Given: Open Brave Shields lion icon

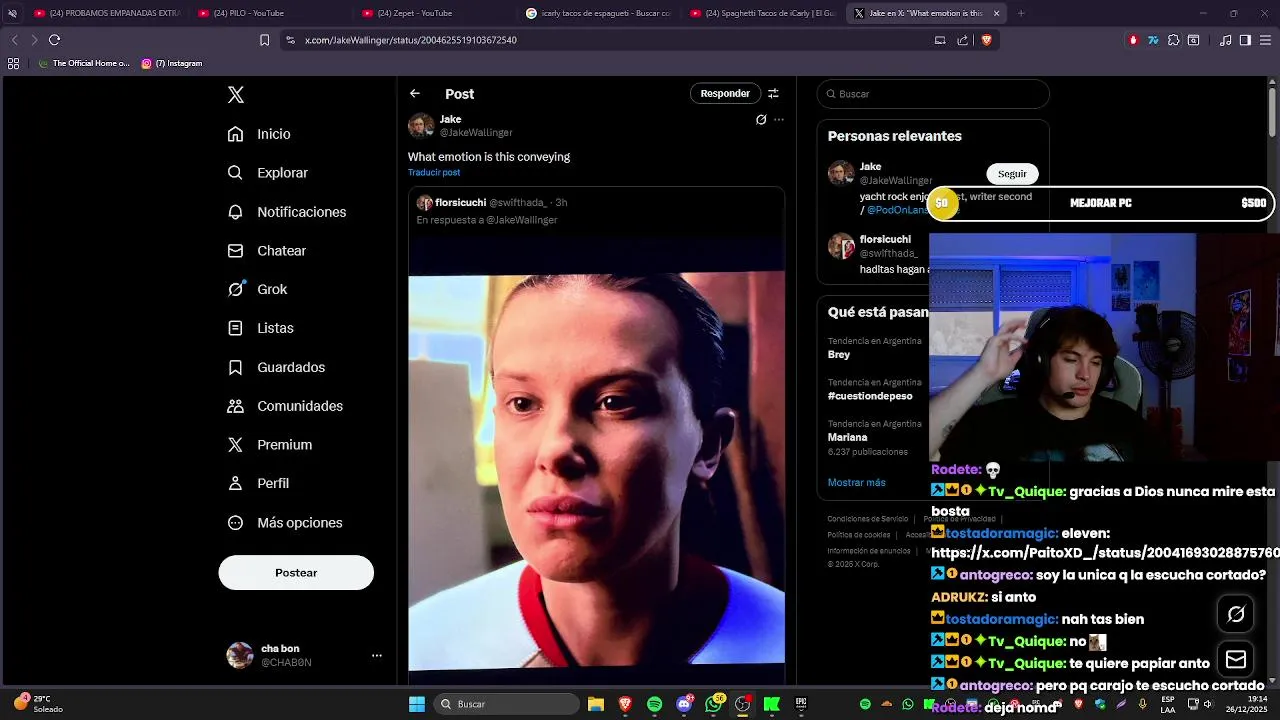Looking at the screenshot, I should coord(986,40).
